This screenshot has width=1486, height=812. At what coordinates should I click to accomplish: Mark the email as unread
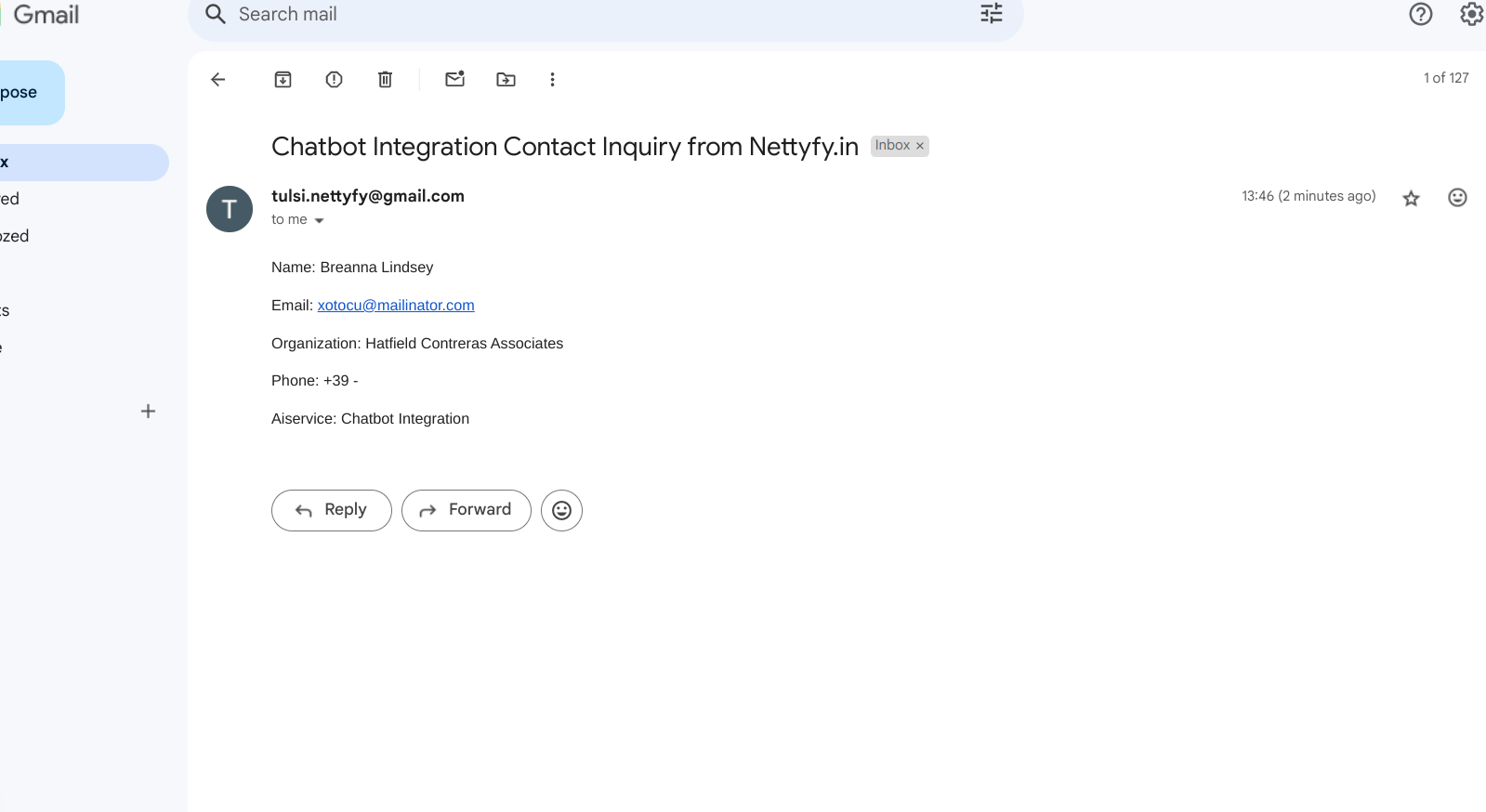click(x=454, y=80)
